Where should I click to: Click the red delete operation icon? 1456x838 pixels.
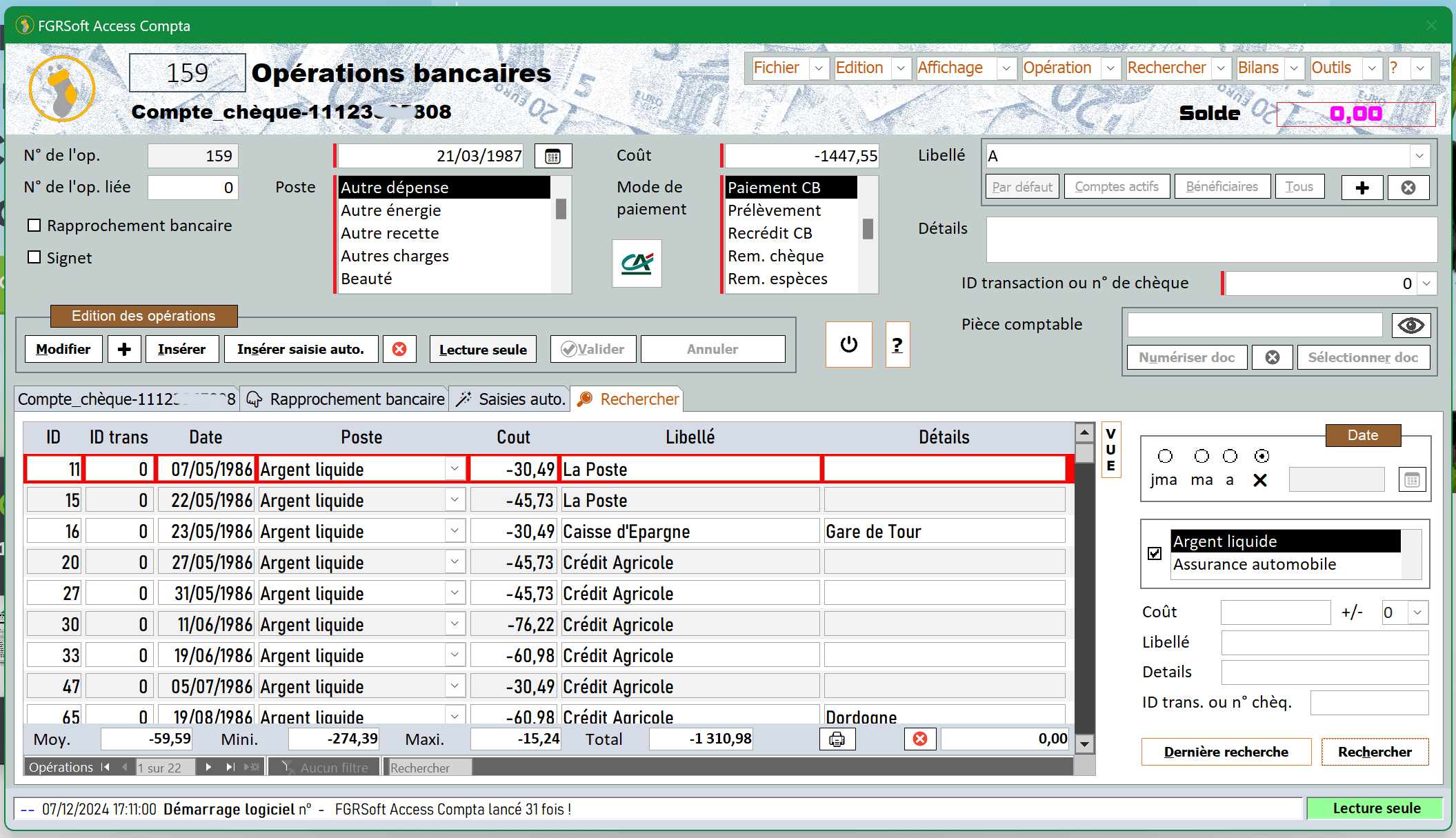tap(399, 349)
